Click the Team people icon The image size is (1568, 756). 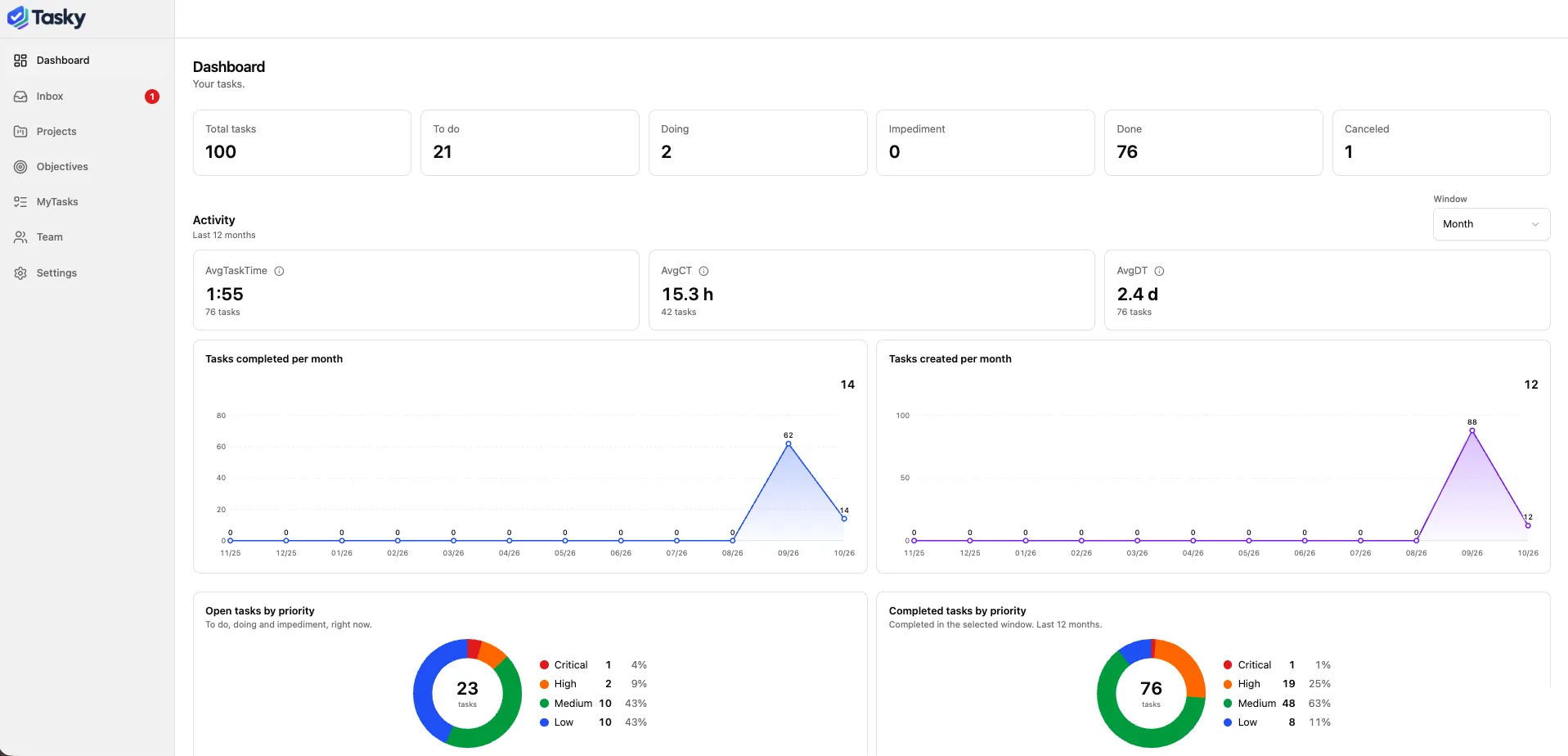[x=20, y=237]
